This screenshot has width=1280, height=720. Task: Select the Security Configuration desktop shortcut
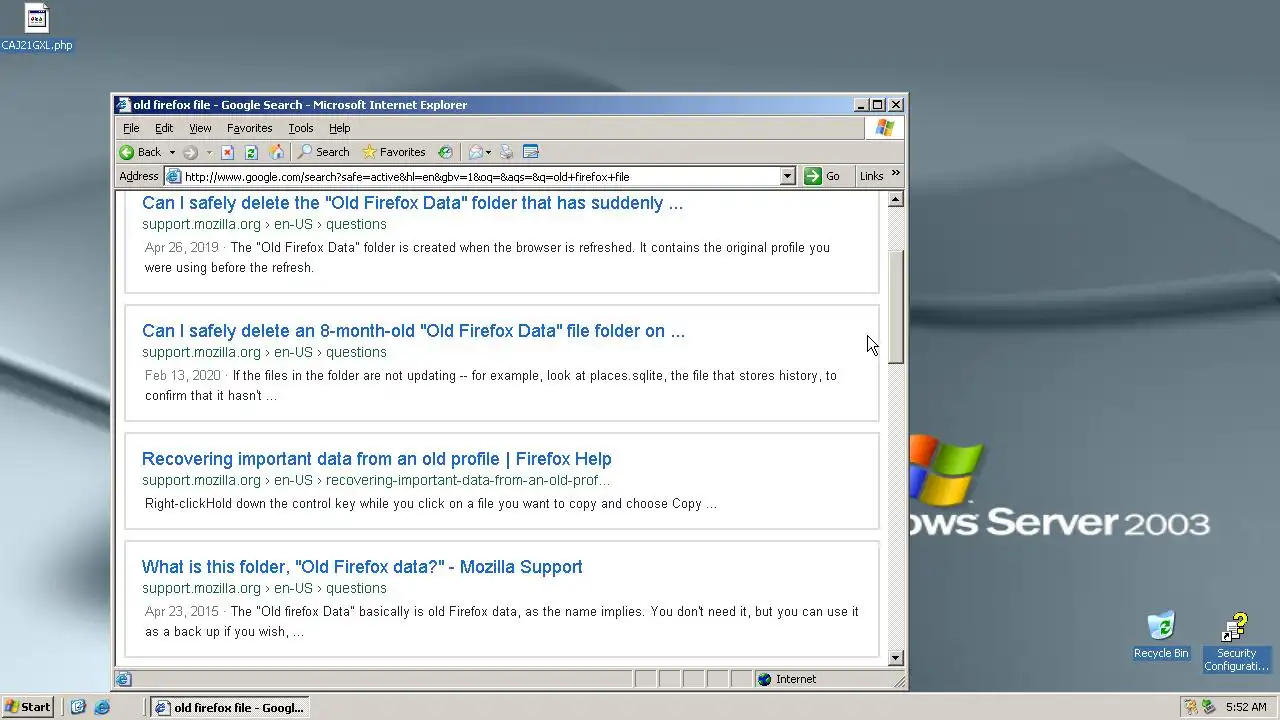1236,642
